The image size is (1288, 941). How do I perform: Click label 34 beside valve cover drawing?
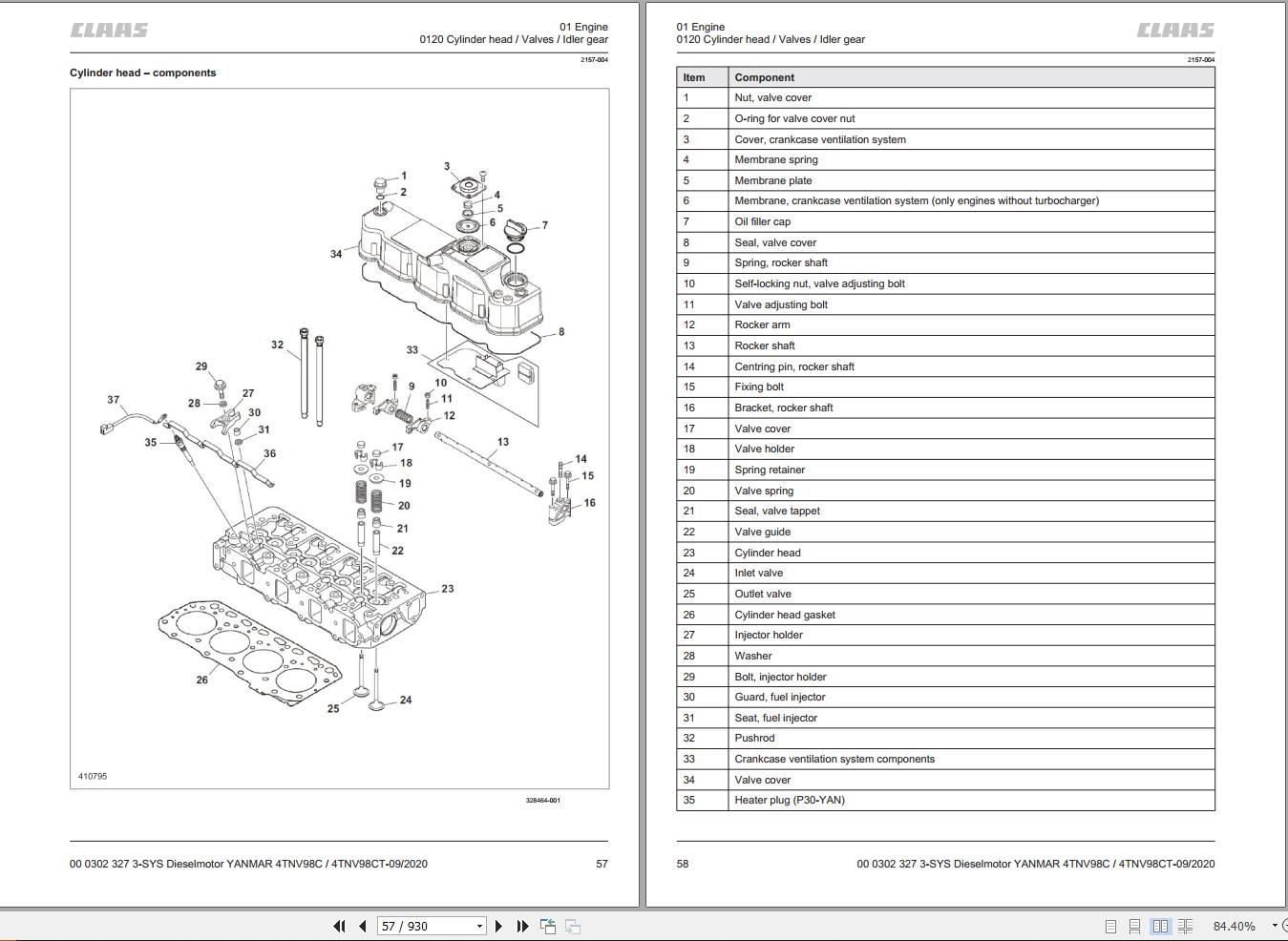[x=336, y=254]
